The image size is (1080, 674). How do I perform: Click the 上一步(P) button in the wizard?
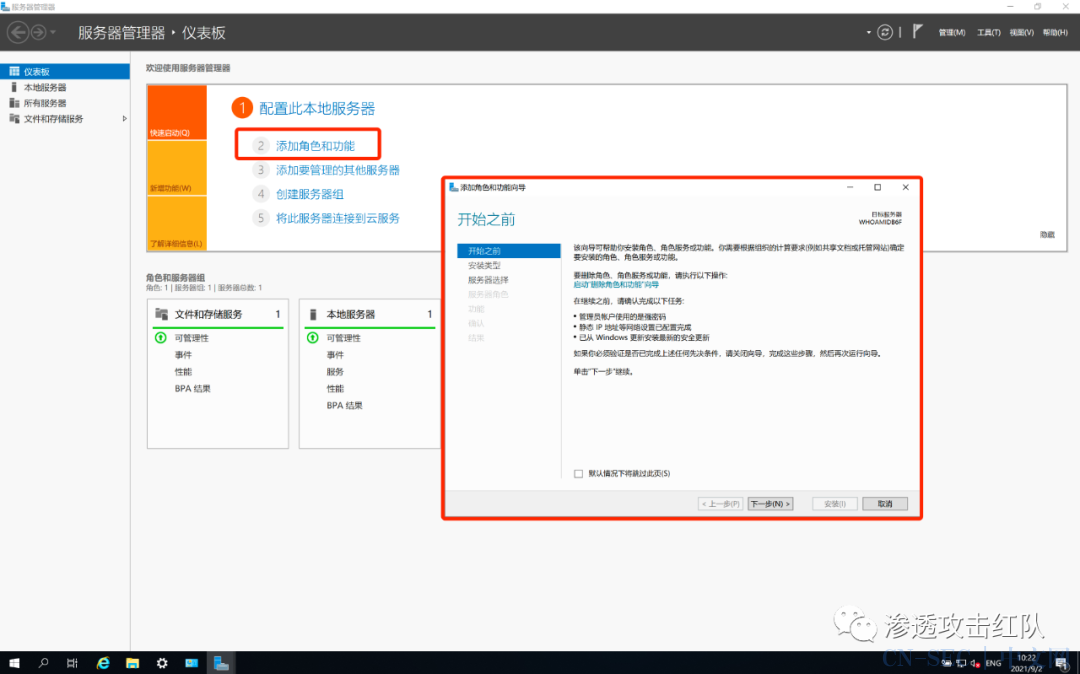tap(720, 504)
